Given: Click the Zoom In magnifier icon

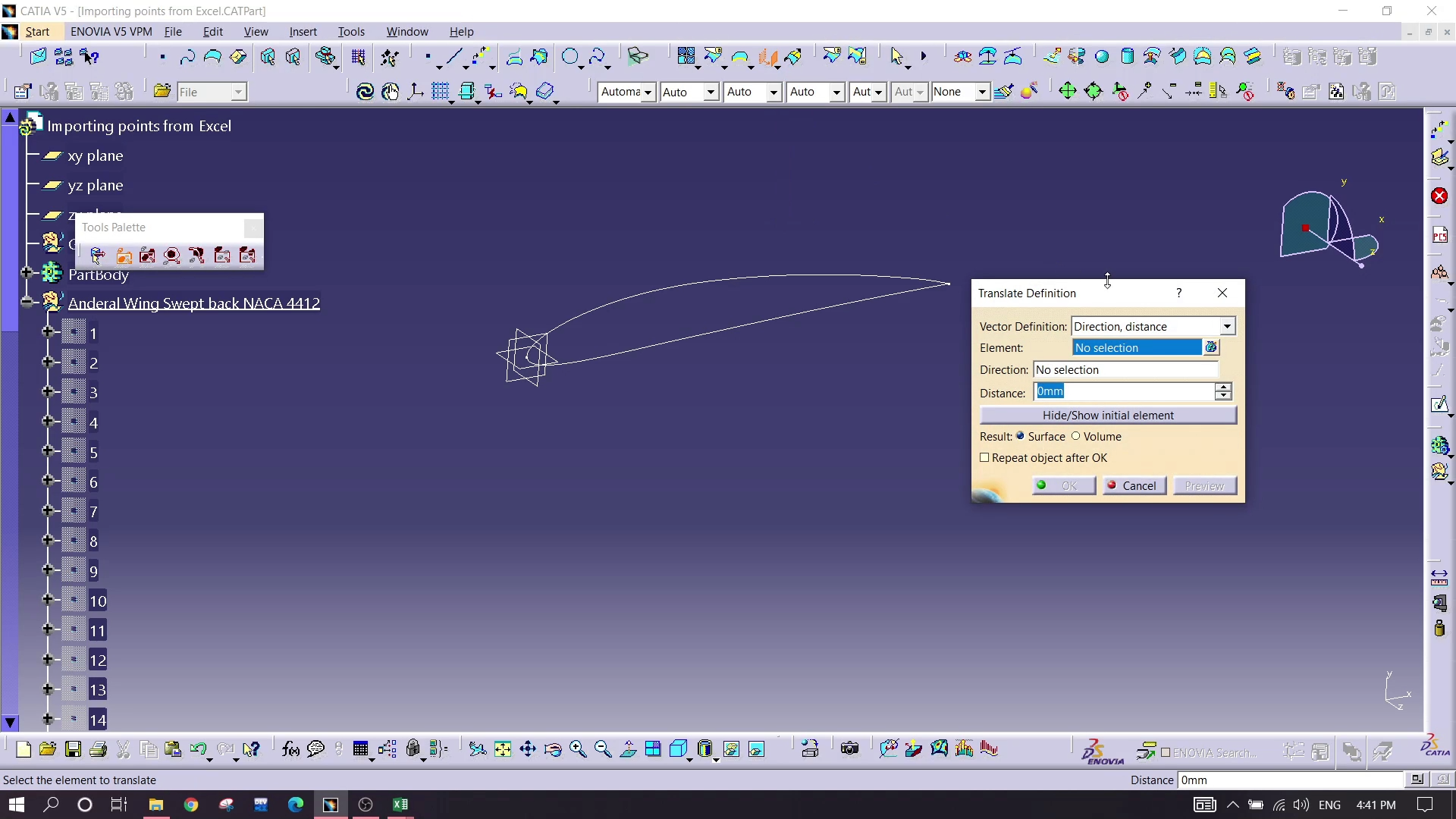Looking at the screenshot, I should [x=578, y=749].
